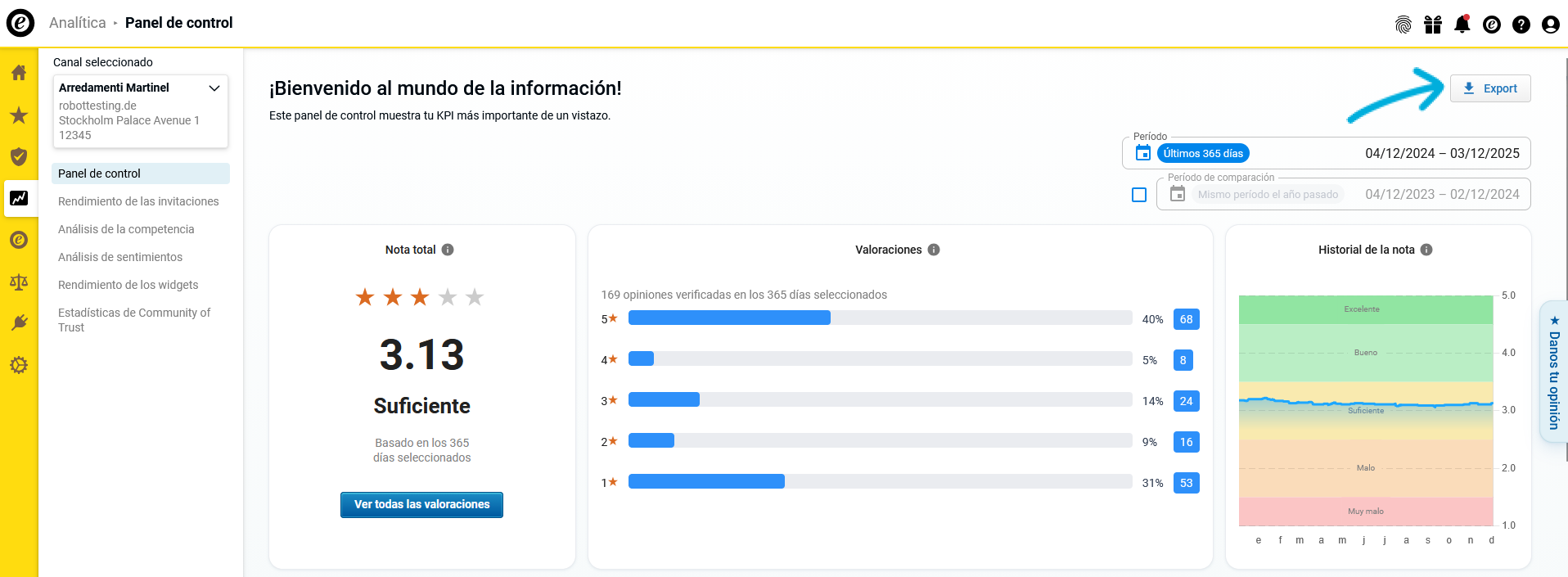Viewport: 1568px width, 577px height.
Task: Click the plug integrations sidebar icon
Action: tap(19, 322)
